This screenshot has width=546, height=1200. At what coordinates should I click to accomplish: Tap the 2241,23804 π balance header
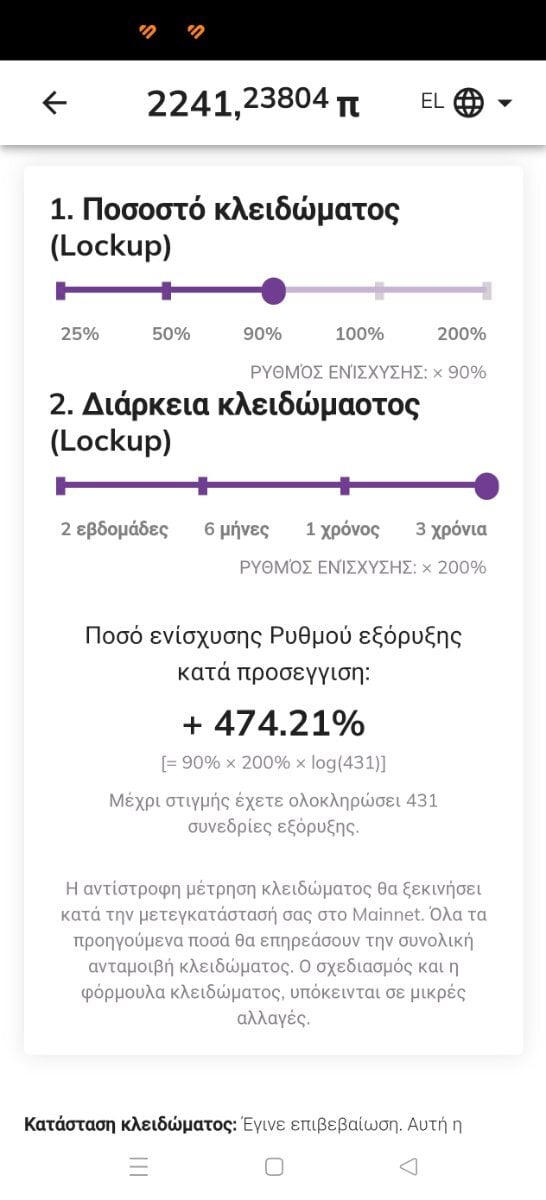tap(253, 102)
